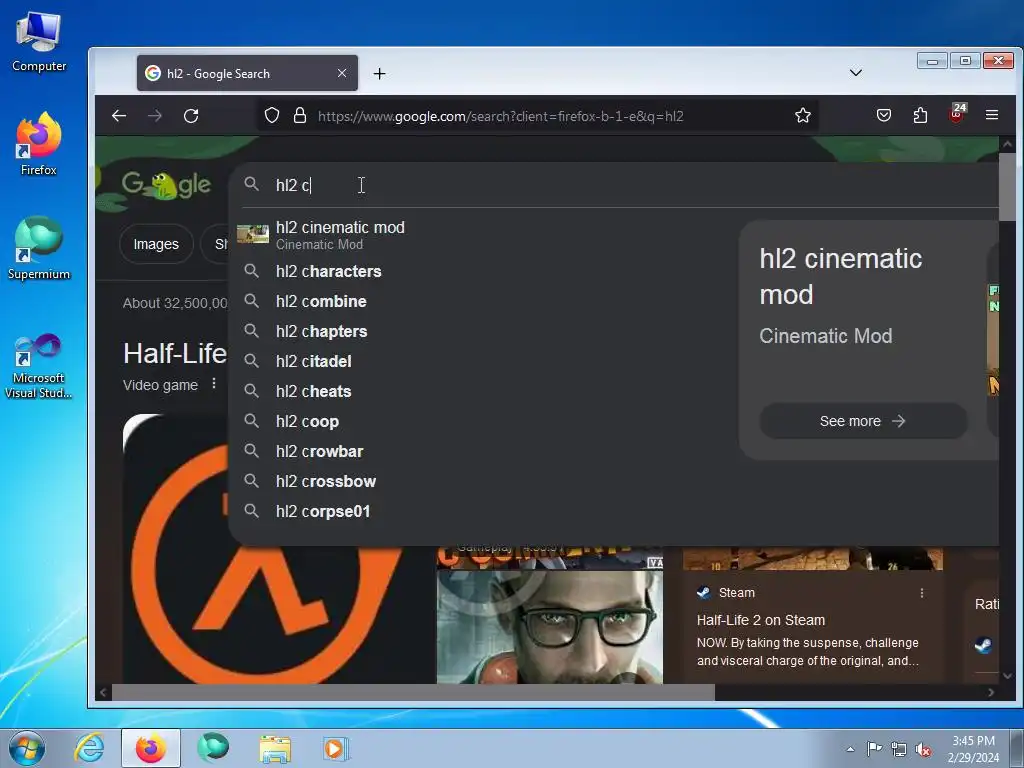This screenshot has width=1024, height=768.
Task: Open the three-dot menu on the Steam result
Action: tap(921, 593)
